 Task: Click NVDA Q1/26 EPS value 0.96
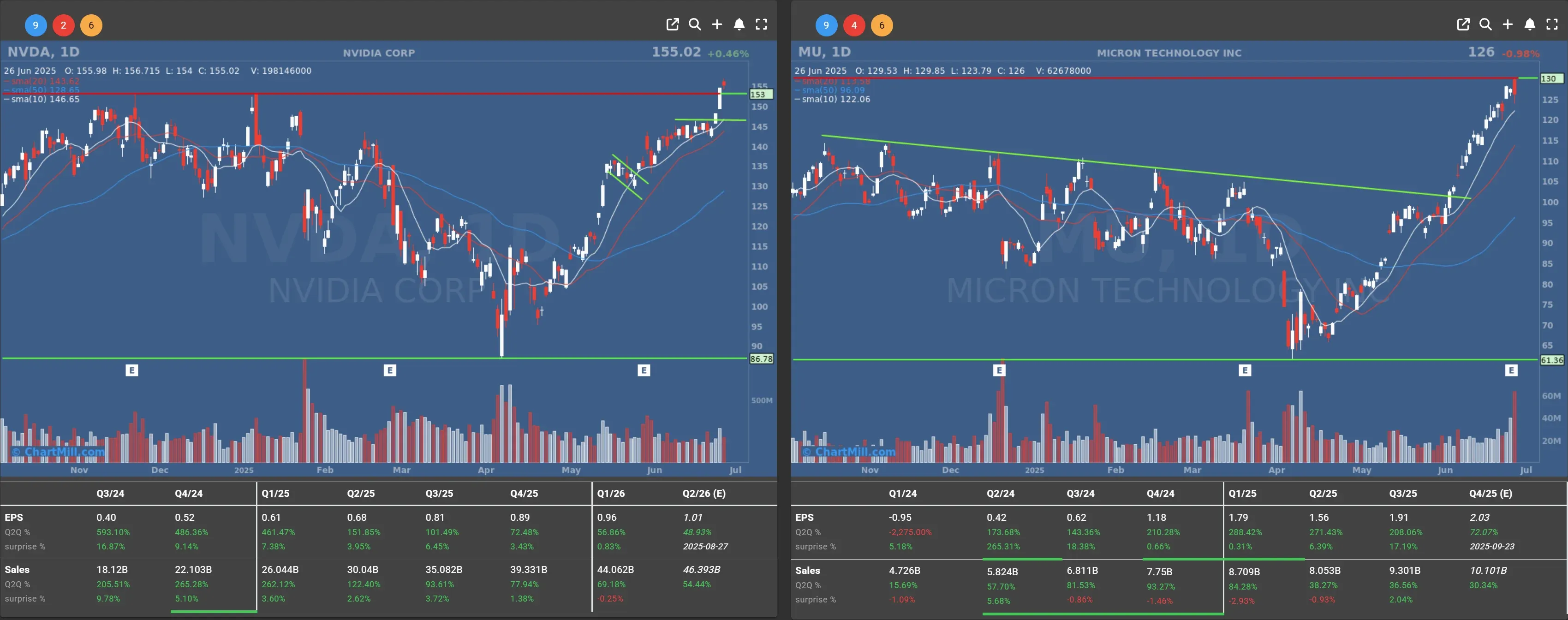point(607,517)
